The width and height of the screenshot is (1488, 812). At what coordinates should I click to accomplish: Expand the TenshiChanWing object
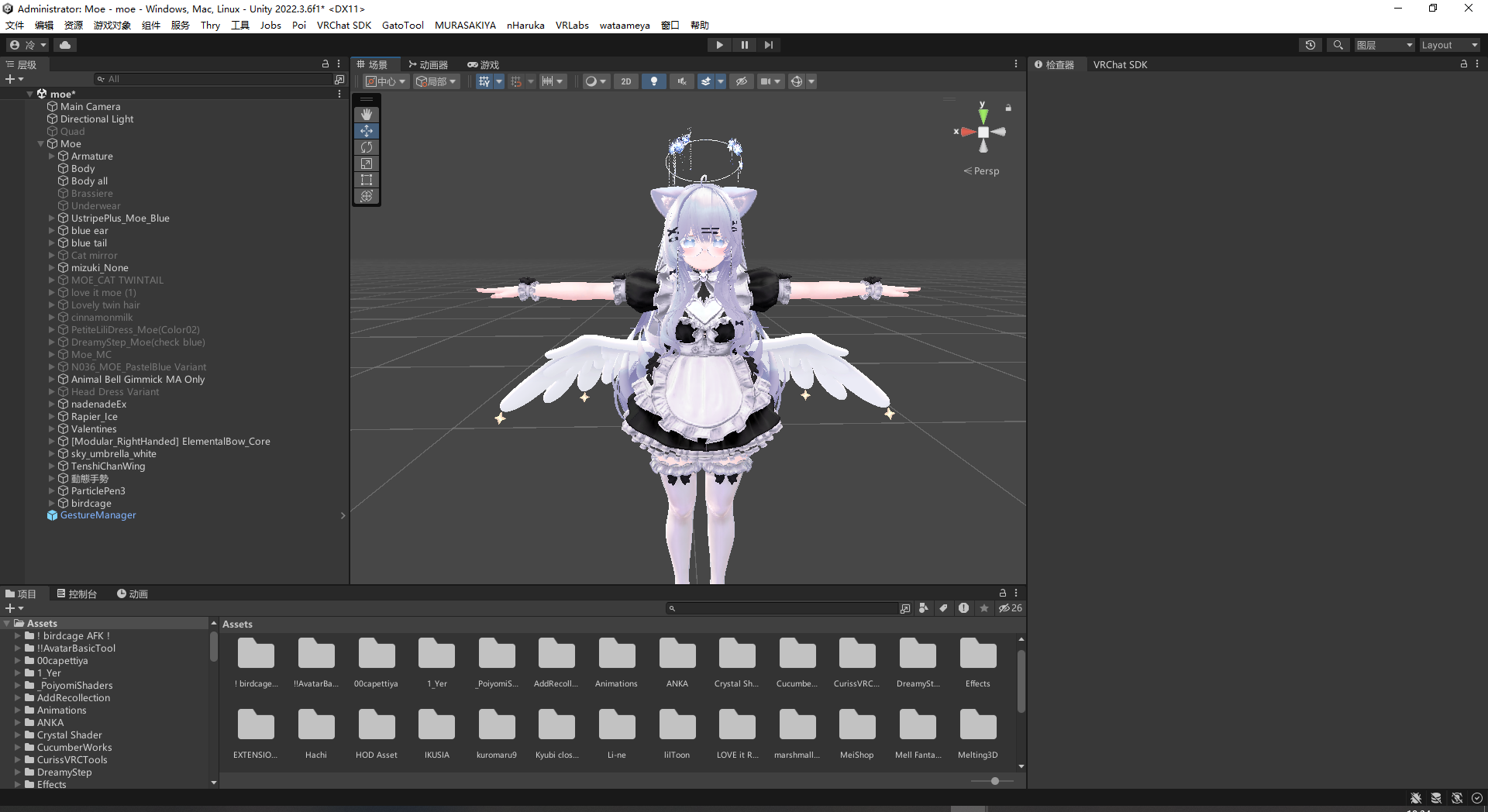pyautogui.click(x=52, y=466)
